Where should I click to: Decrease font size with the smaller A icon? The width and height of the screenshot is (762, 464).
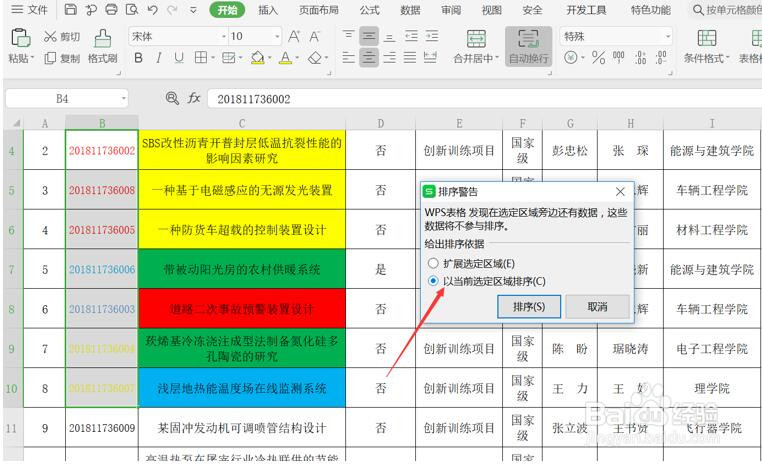coord(314,36)
